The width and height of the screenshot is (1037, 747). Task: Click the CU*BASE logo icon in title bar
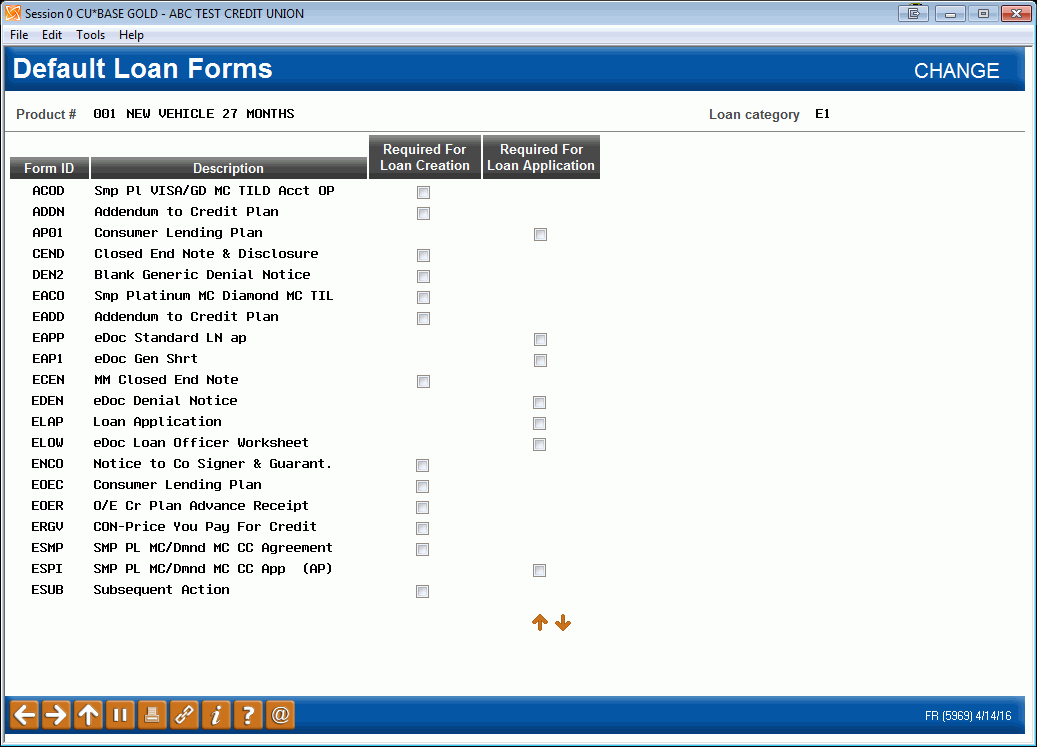click(x=13, y=13)
